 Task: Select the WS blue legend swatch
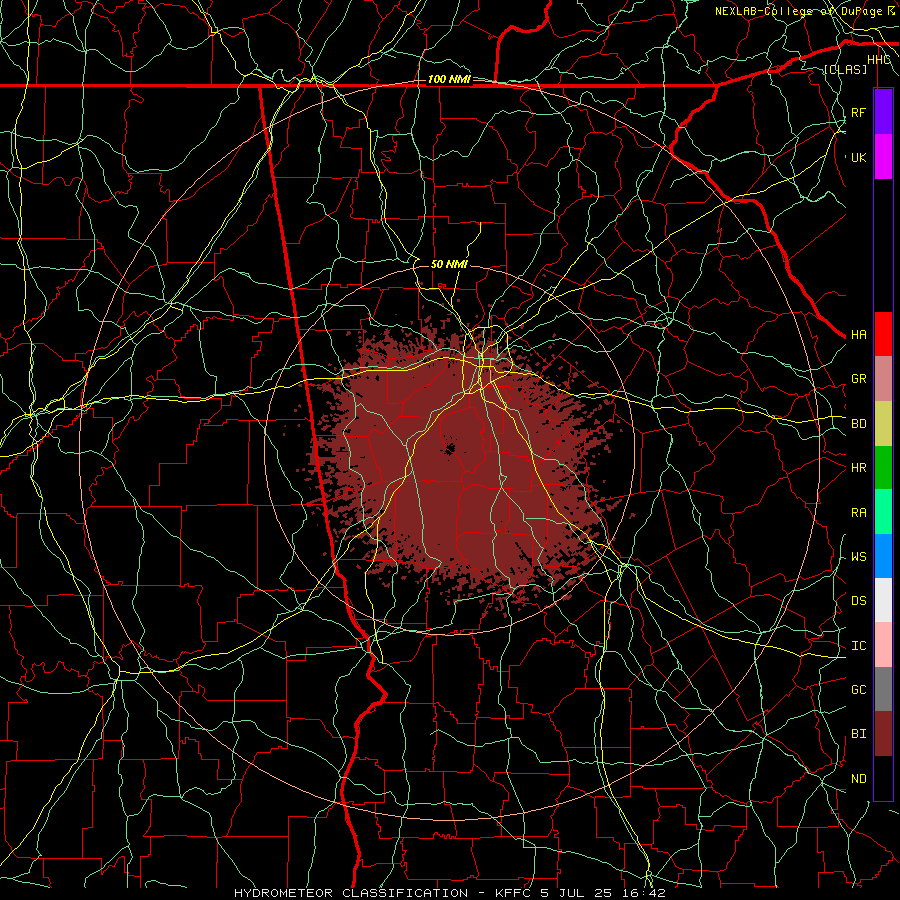[x=883, y=556]
